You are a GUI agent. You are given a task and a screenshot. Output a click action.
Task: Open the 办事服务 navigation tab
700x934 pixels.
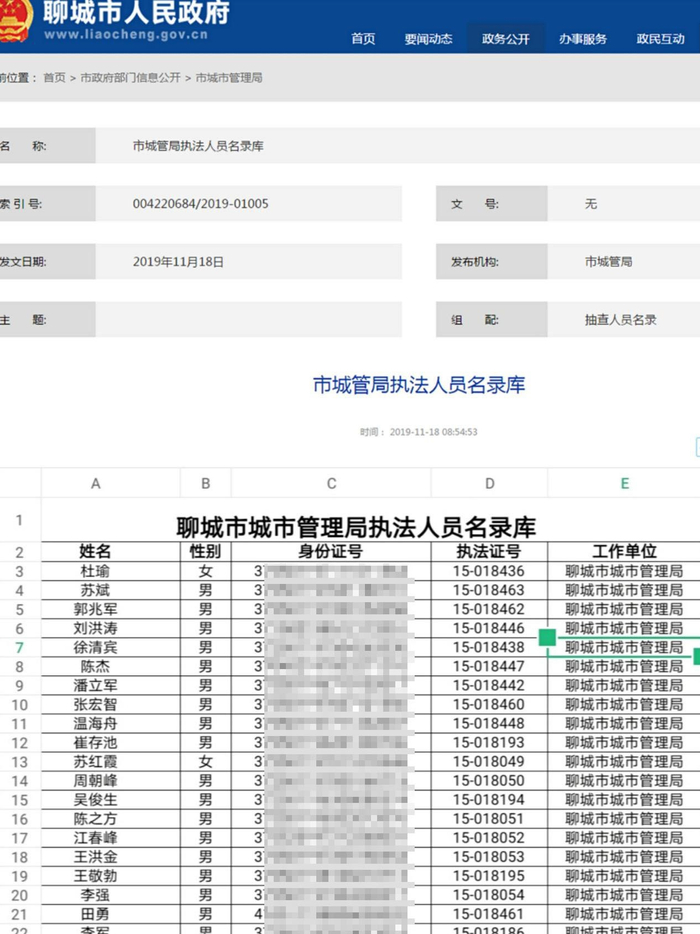[x=583, y=39]
